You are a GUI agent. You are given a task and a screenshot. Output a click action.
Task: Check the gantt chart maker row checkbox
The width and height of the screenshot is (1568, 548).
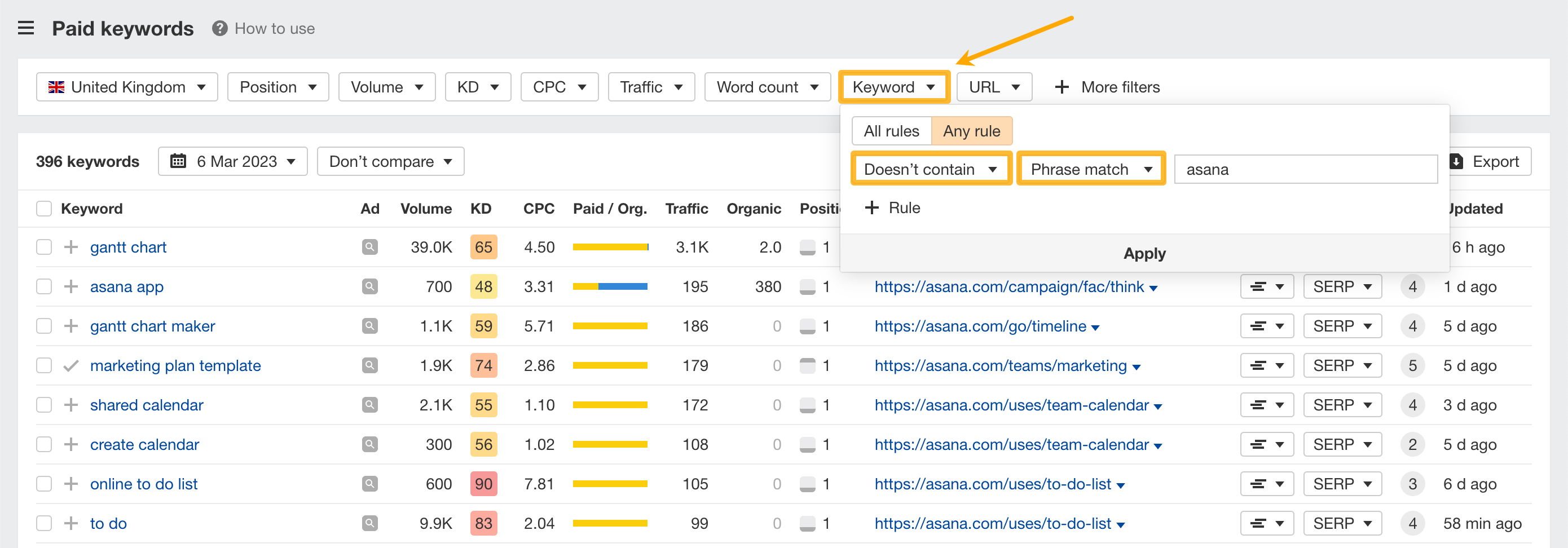(x=44, y=326)
